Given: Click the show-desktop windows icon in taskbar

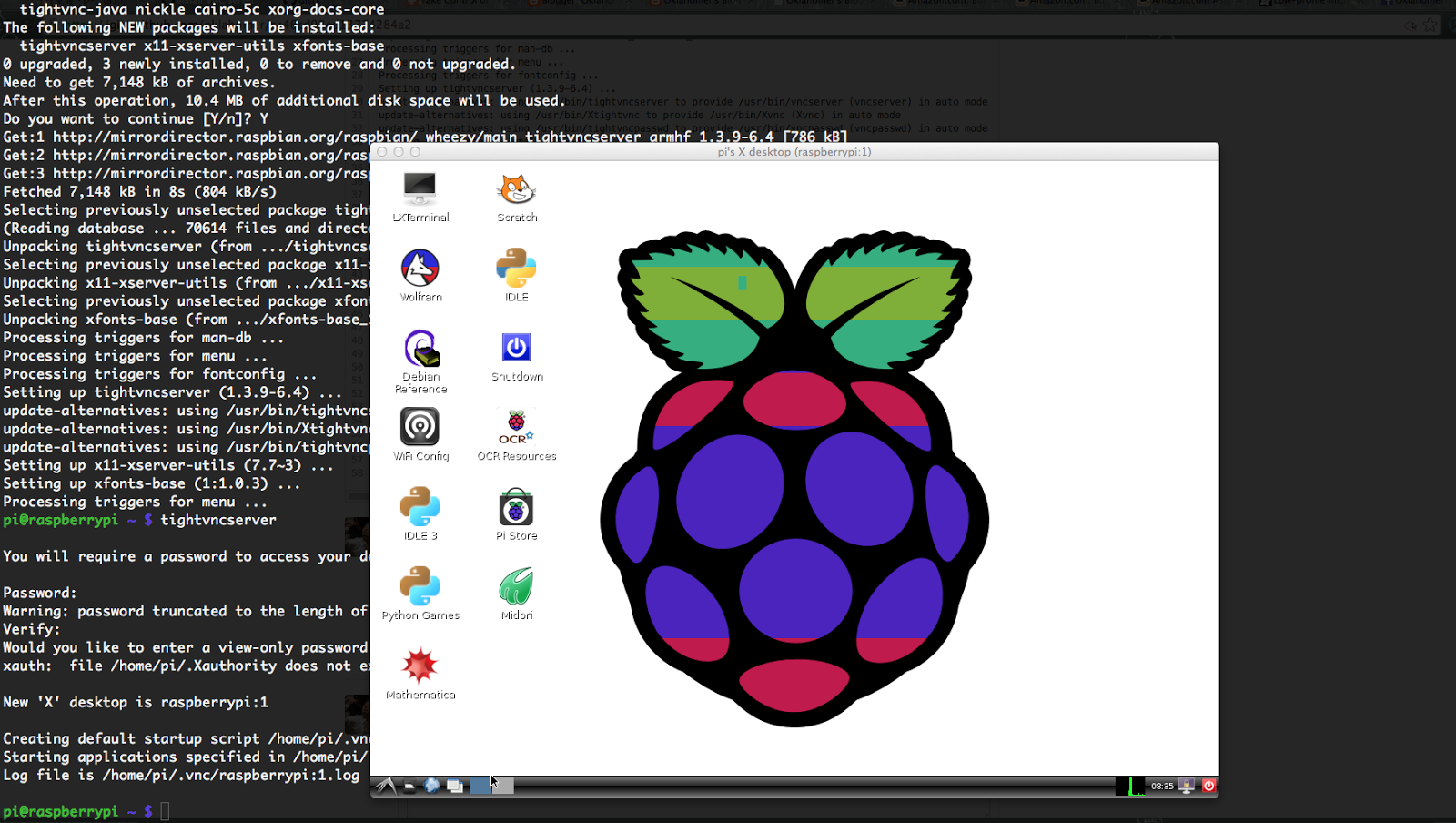Looking at the screenshot, I should pyautogui.click(x=455, y=786).
